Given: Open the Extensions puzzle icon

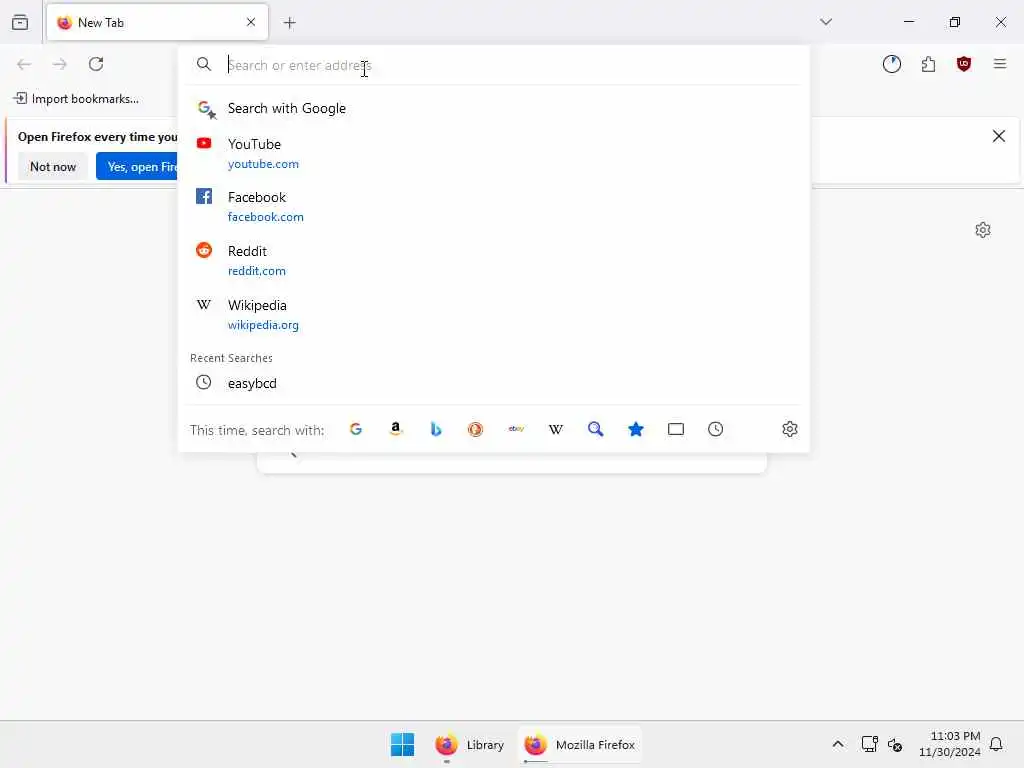Looking at the screenshot, I should pos(928,64).
